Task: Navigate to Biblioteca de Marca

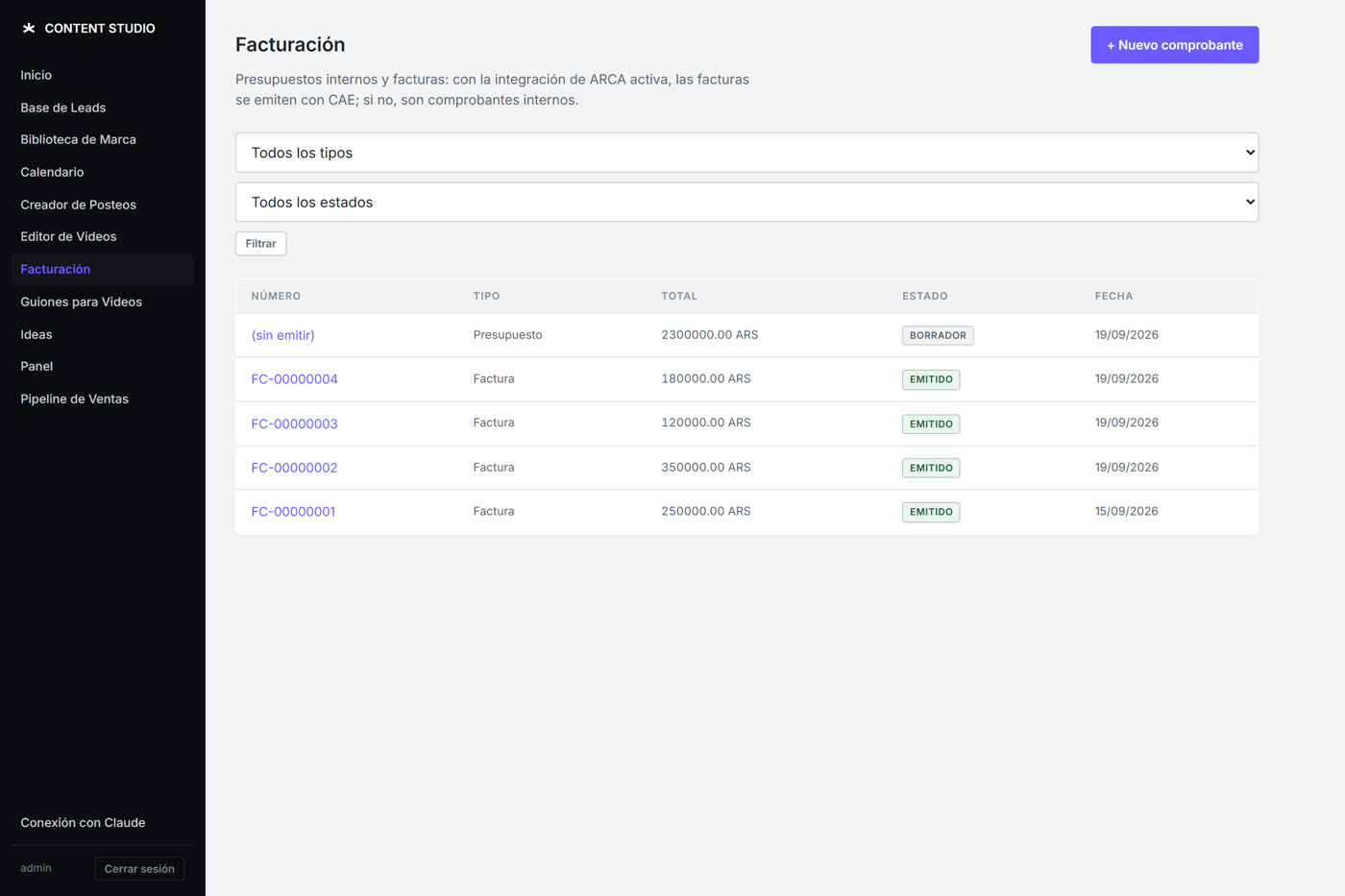Action: [78, 139]
